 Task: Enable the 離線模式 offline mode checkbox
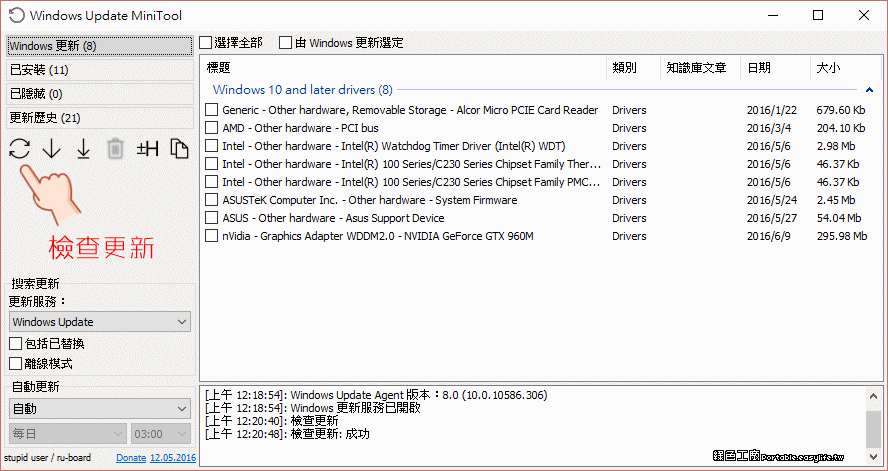click(x=16, y=364)
